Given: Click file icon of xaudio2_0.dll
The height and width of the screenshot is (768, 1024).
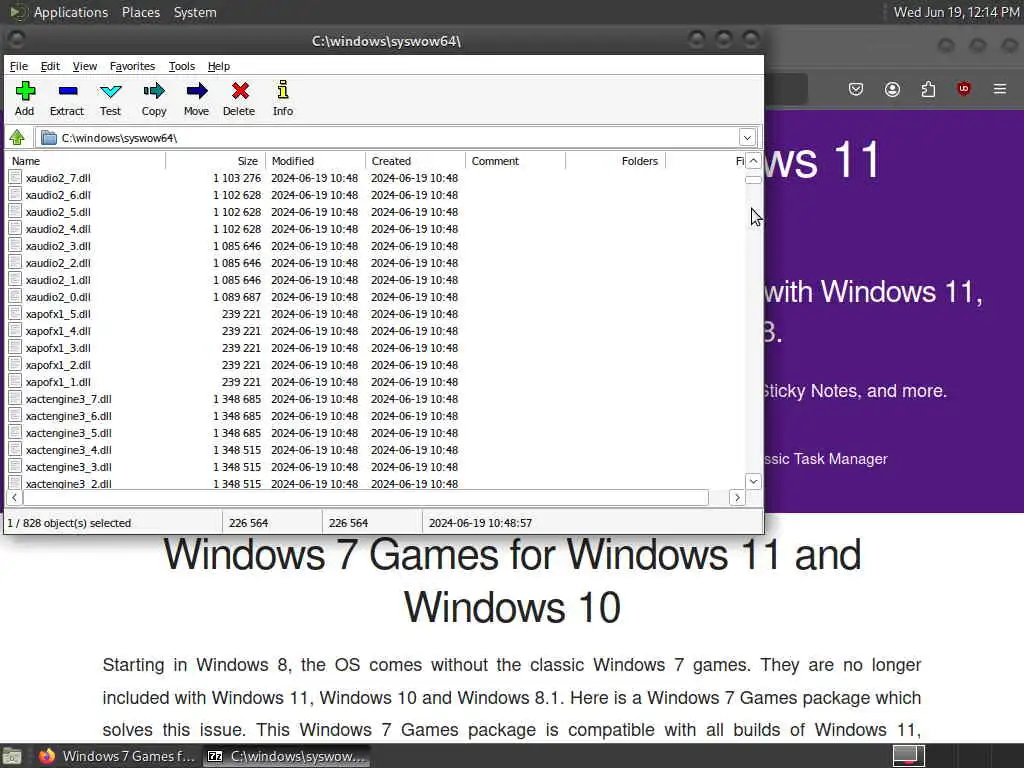Looking at the screenshot, I should [16, 296].
